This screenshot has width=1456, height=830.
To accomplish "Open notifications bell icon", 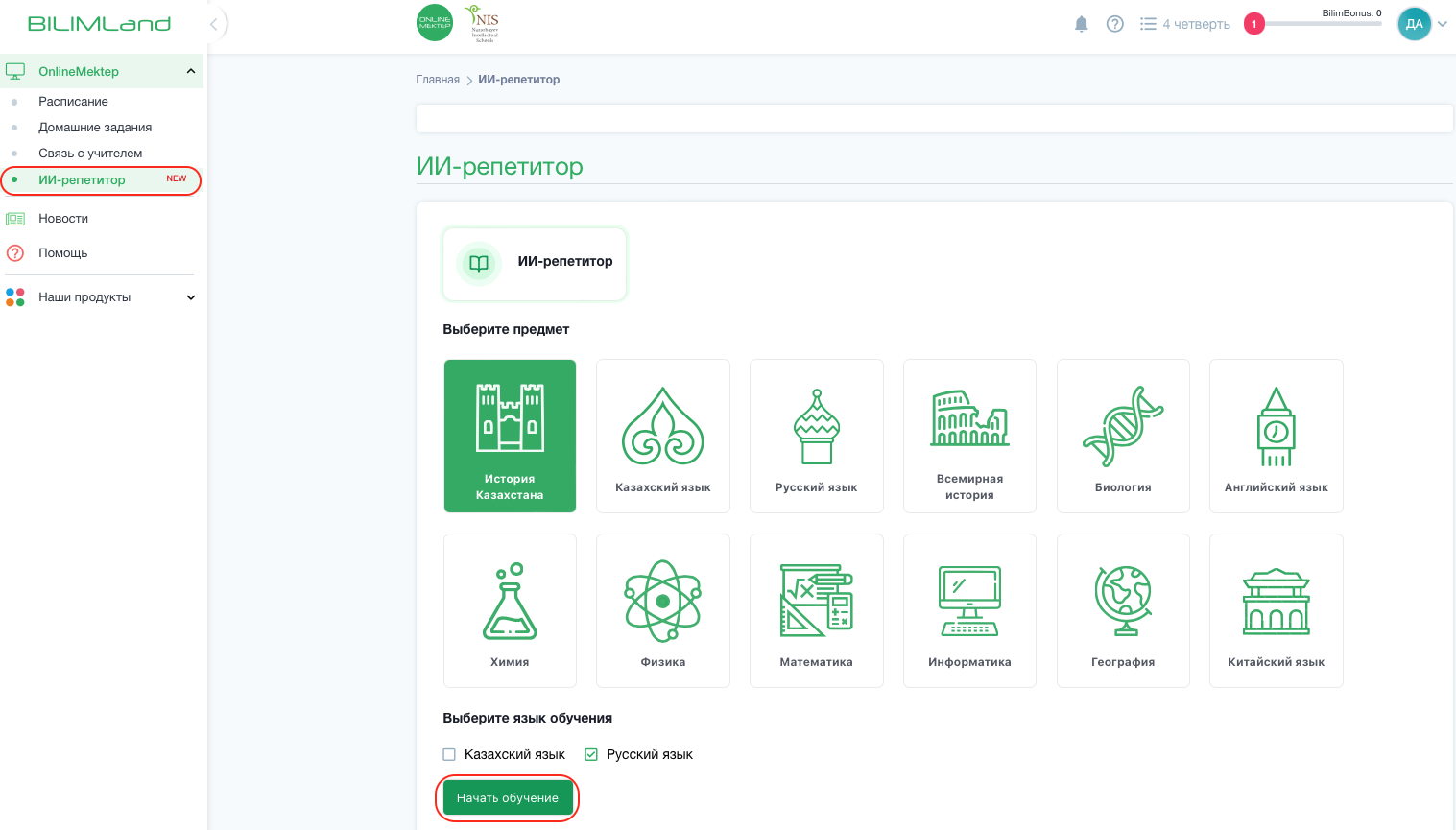I will click(1082, 24).
